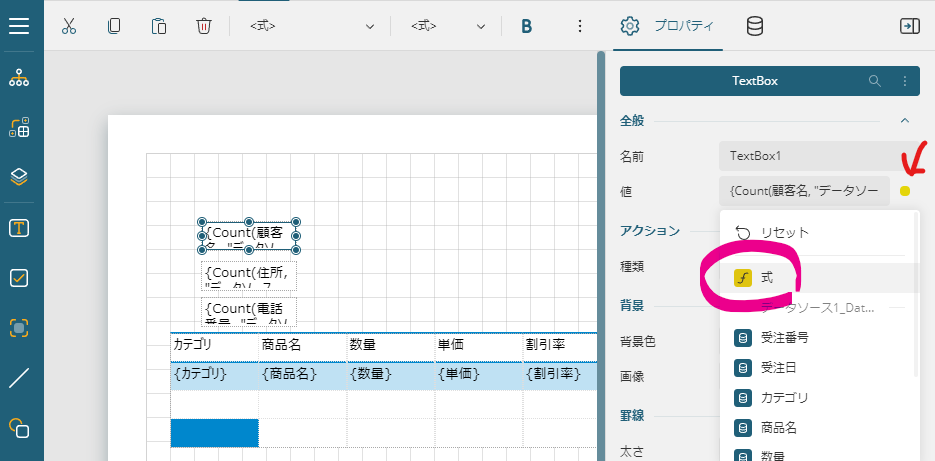
Task: Click the Copy icon in toolbar
Action: (114, 27)
